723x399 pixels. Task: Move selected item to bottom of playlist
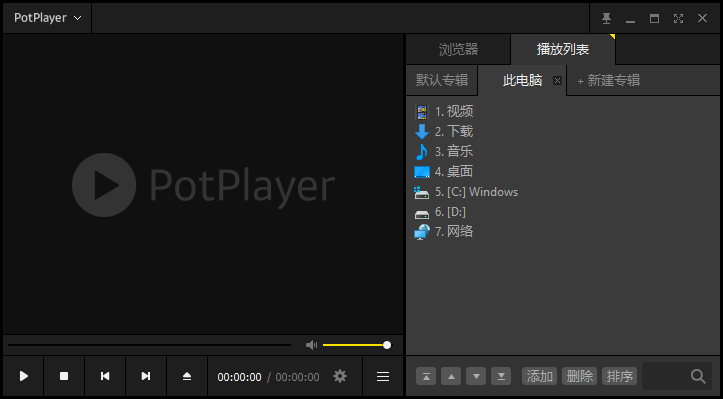click(501, 376)
